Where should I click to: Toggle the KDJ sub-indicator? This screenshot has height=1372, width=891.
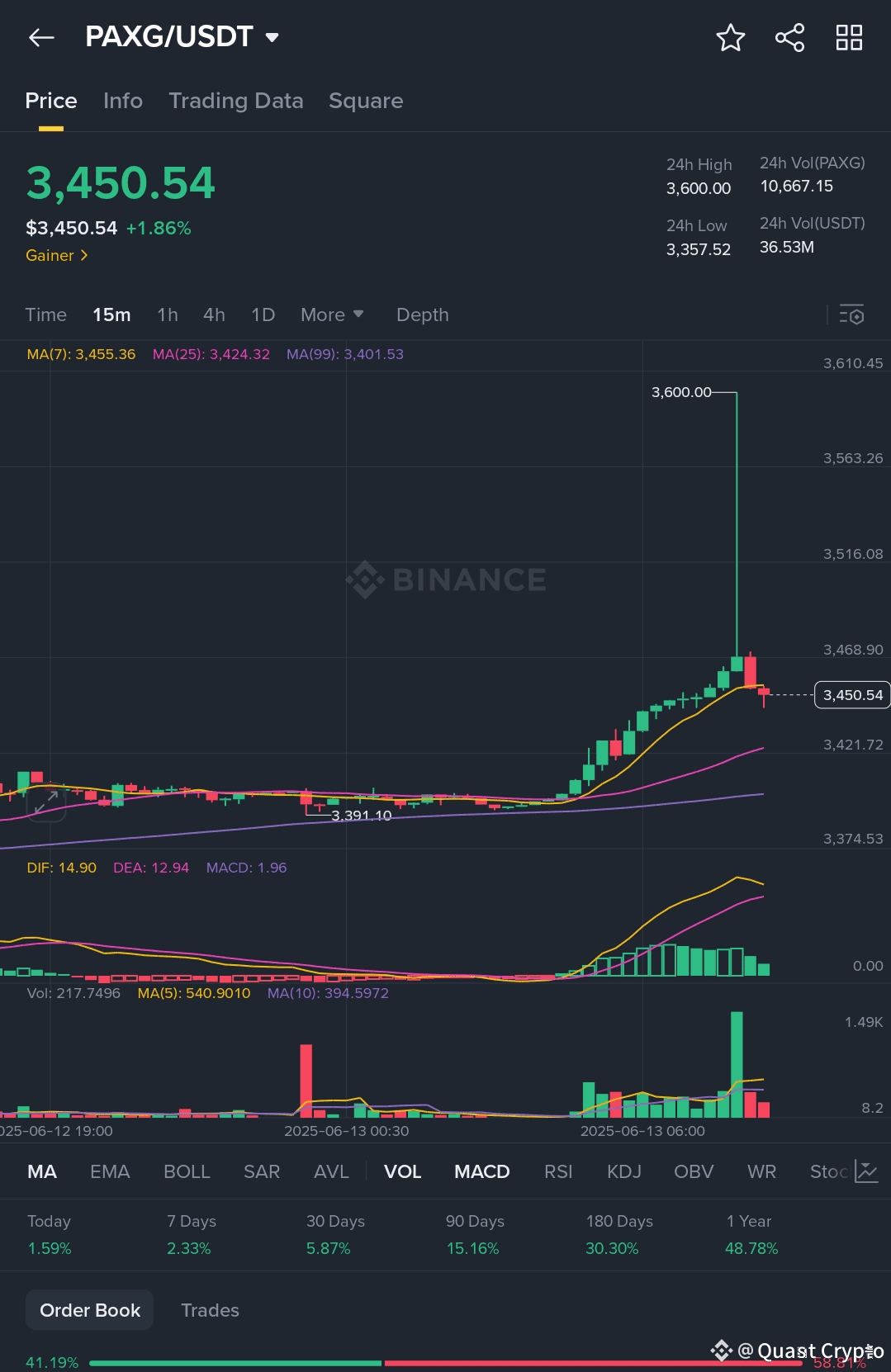pyautogui.click(x=624, y=1171)
